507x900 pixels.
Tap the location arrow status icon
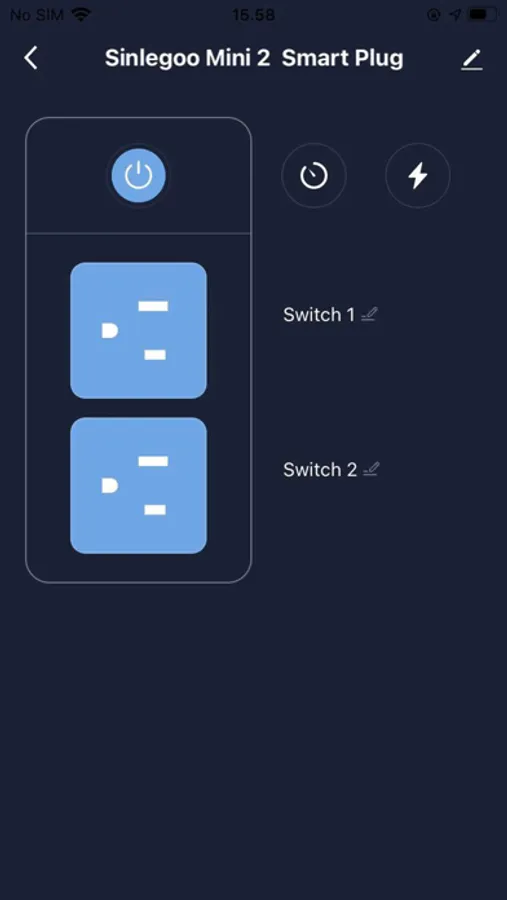click(x=455, y=15)
